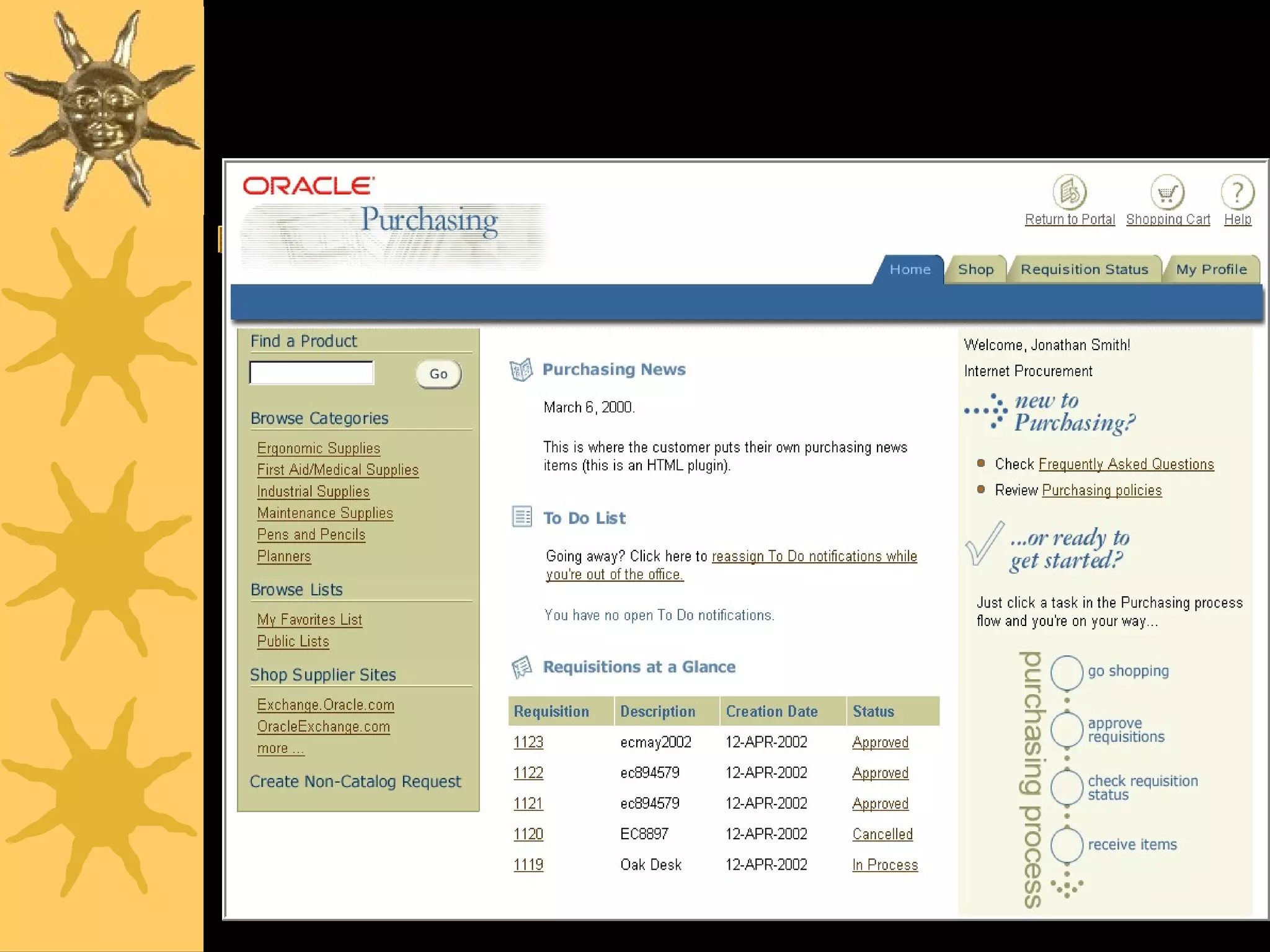Click the Find a Product search field
Screen dimensions: 1270x952
(311, 373)
